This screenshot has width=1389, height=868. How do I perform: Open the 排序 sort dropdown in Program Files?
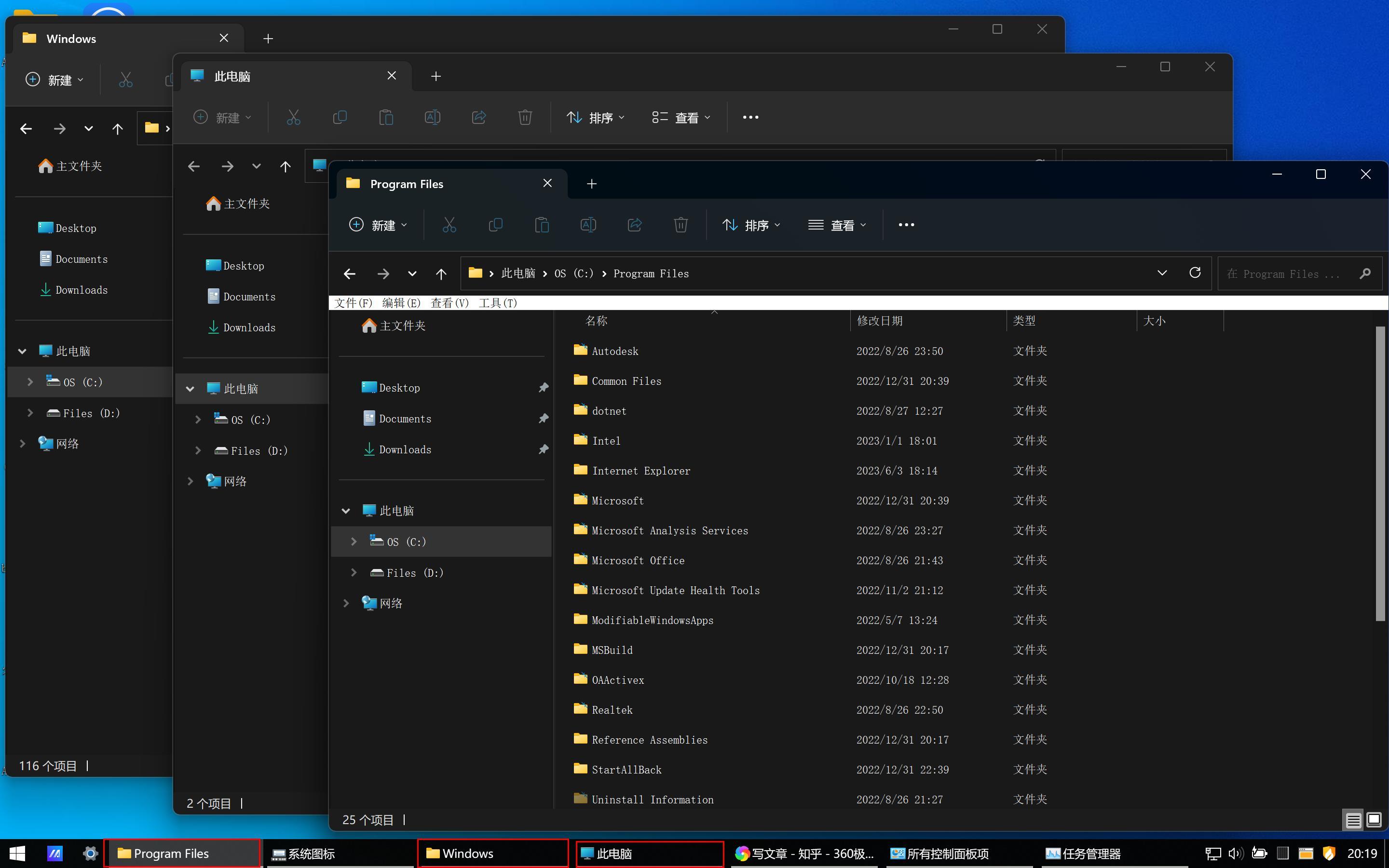[x=751, y=225]
